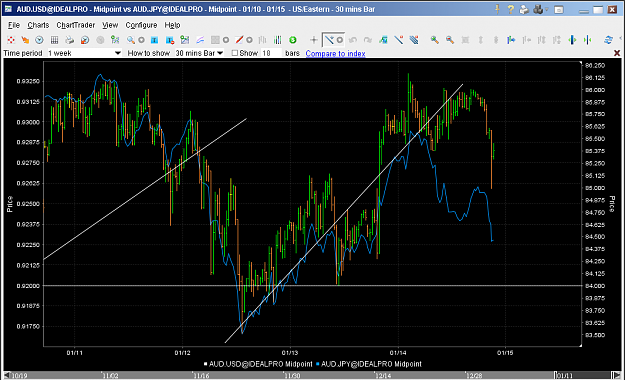Expand the dropdown arrow beside the cubes icon

[546, 9]
